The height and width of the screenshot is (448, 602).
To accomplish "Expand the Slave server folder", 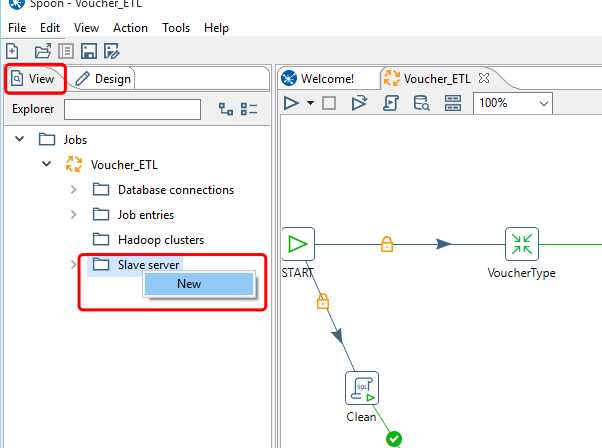I will (x=74, y=265).
